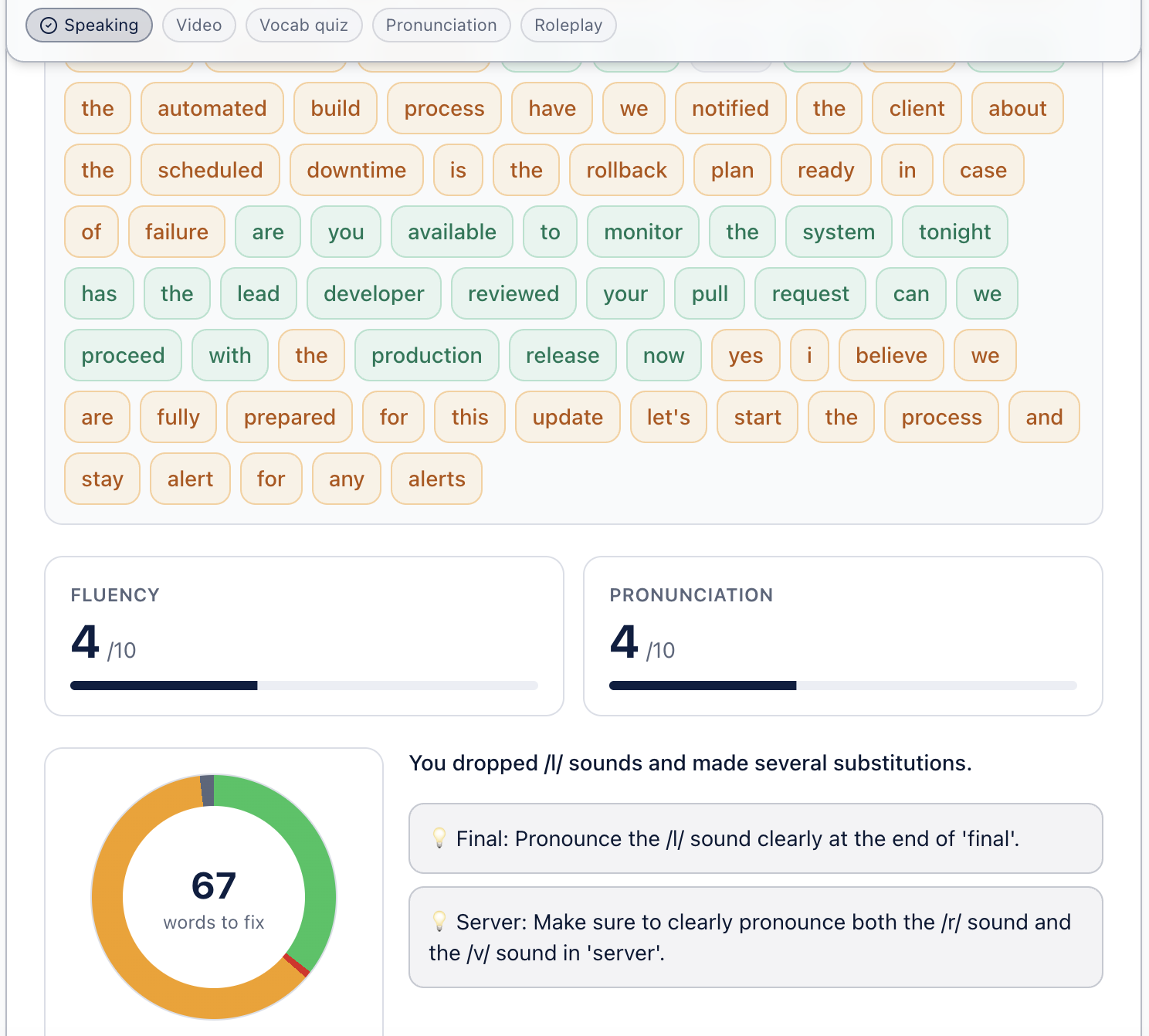
Task: Click the 'about' word chip
Action: click(1018, 108)
